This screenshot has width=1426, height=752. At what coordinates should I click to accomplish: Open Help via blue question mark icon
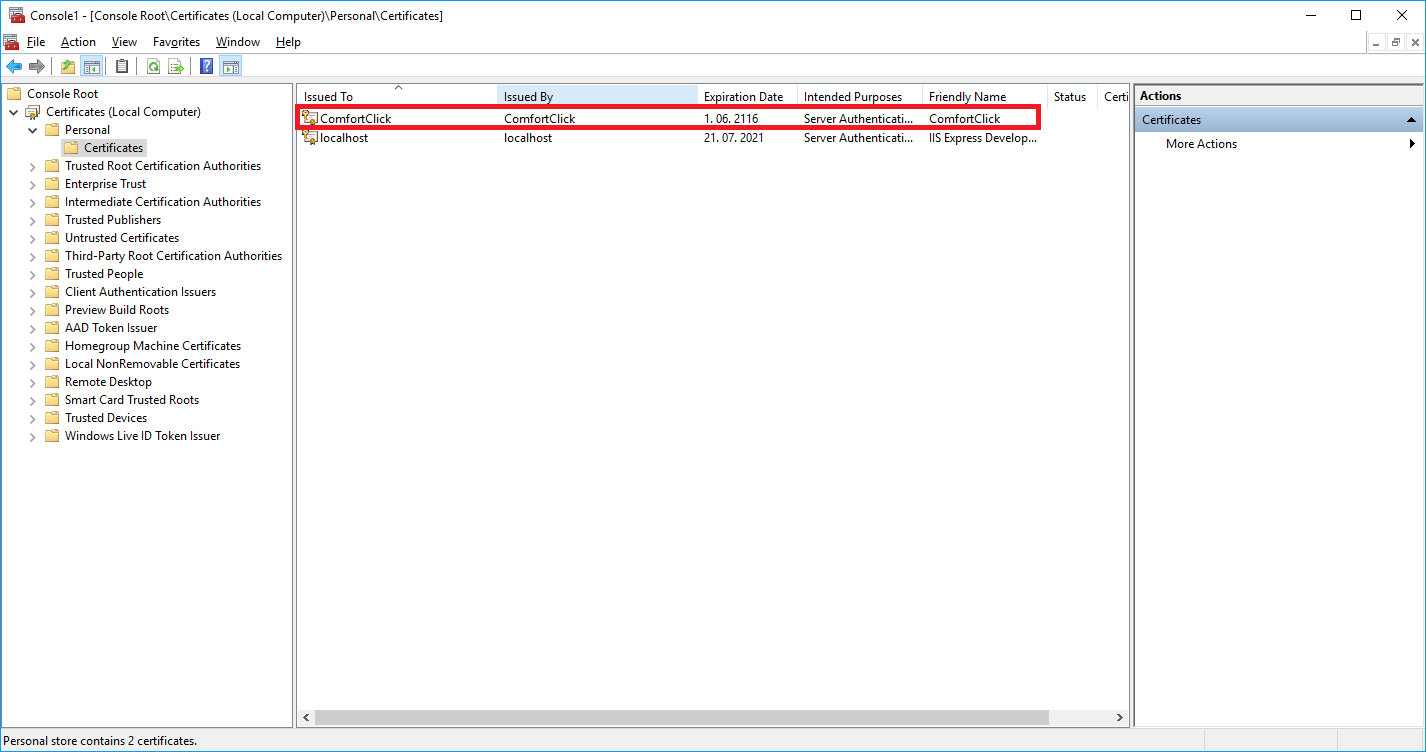click(x=207, y=67)
